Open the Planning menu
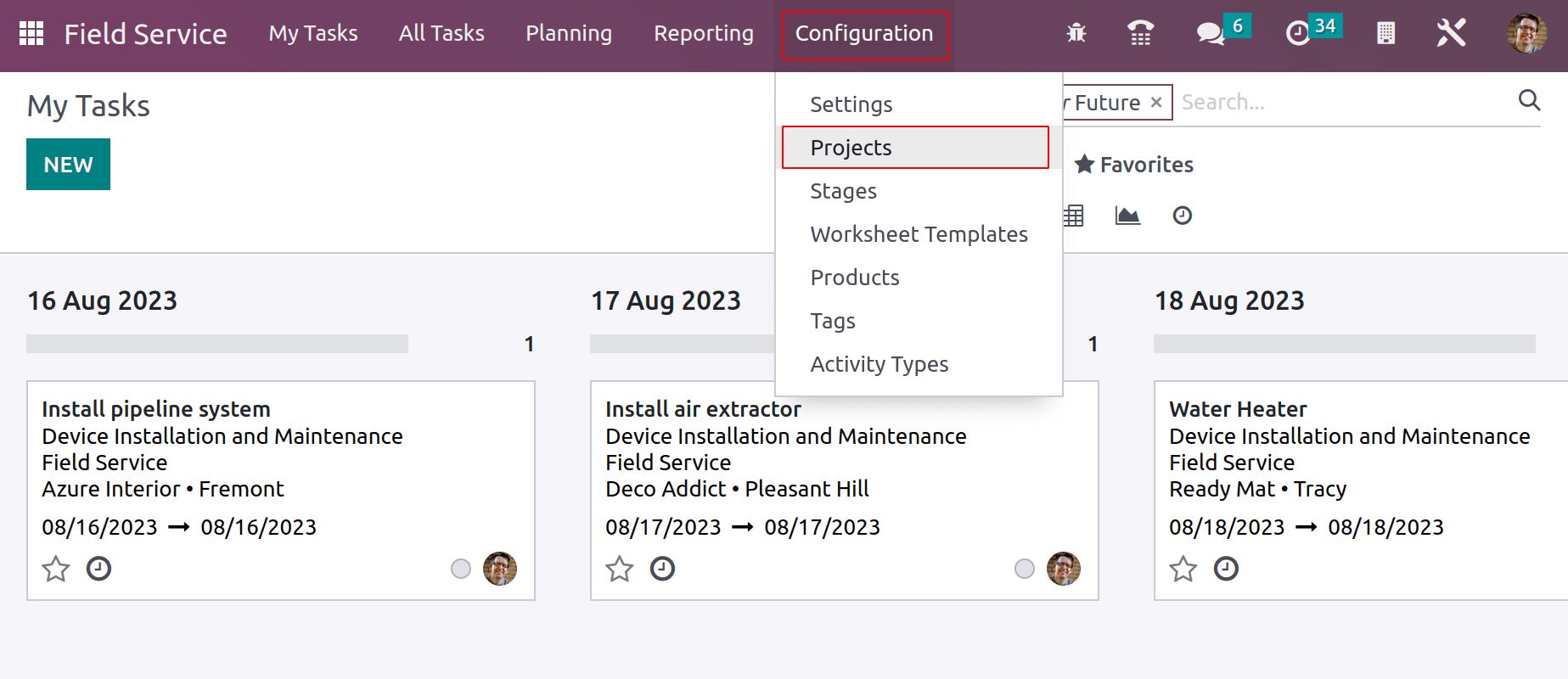 569,33
